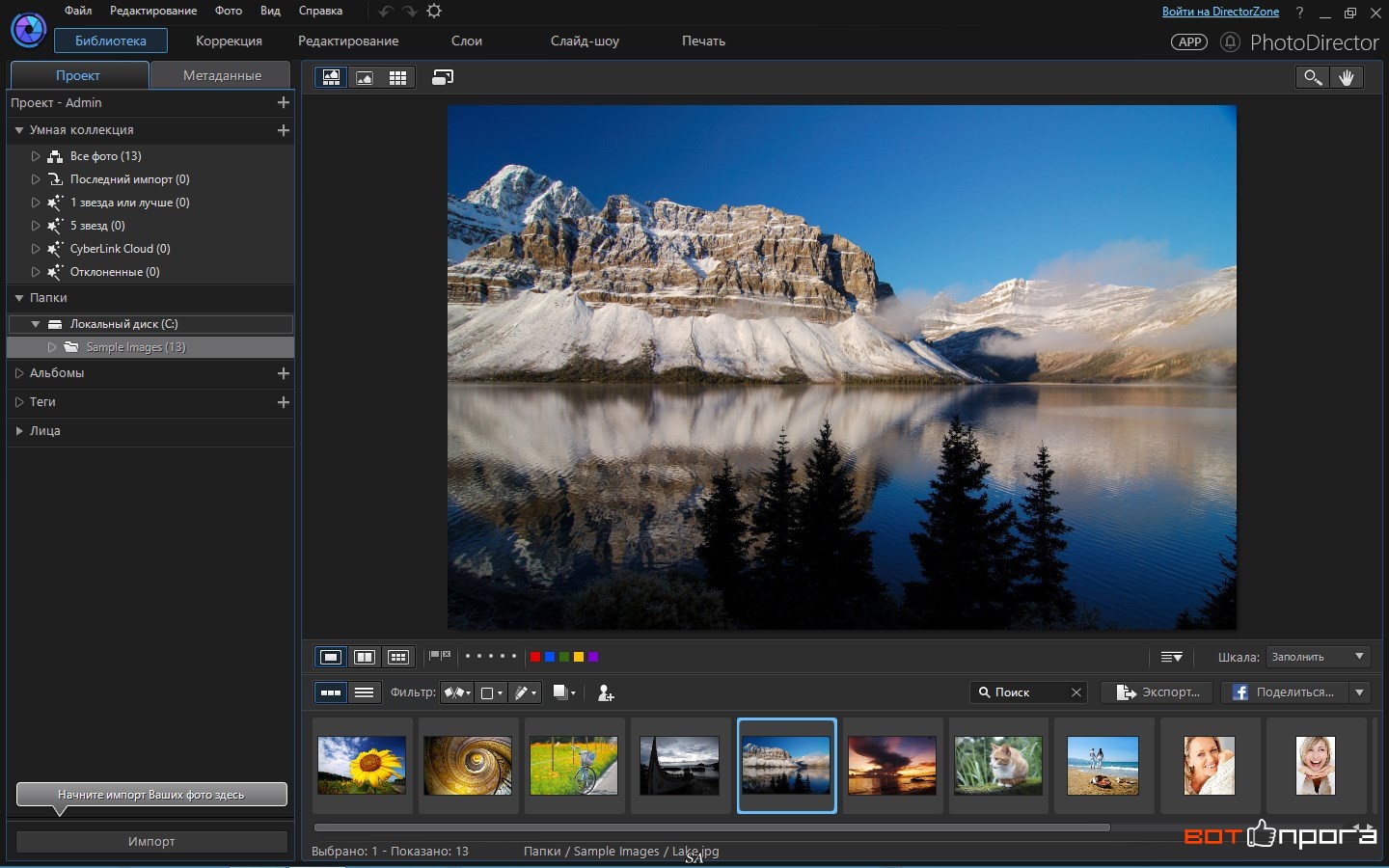Open preferences gear icon

tap(434, 11)
